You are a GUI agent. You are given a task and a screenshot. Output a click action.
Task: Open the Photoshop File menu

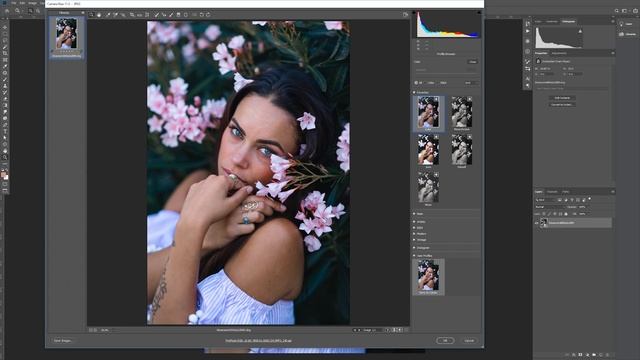13,3
